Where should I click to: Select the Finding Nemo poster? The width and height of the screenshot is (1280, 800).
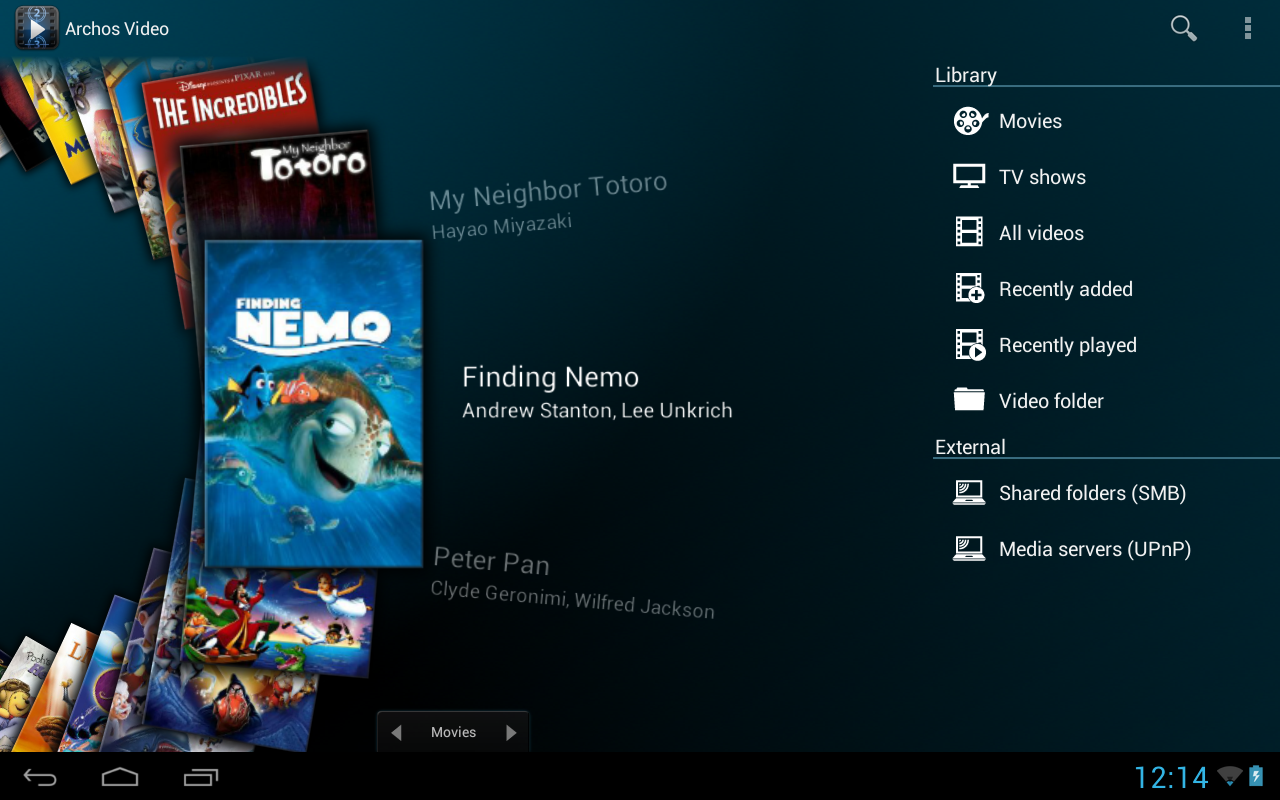313,405
